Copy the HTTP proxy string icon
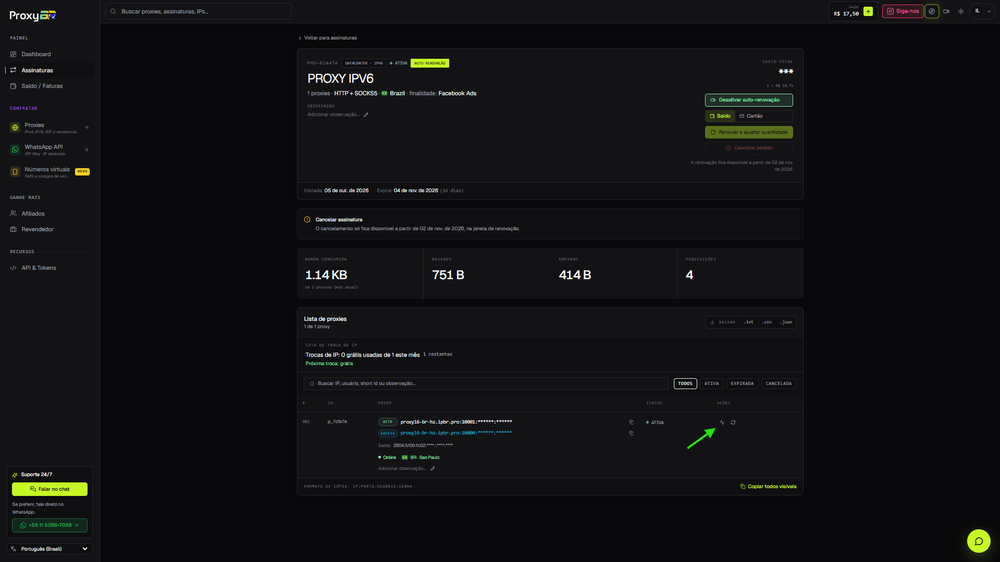 tap(631, 422)
